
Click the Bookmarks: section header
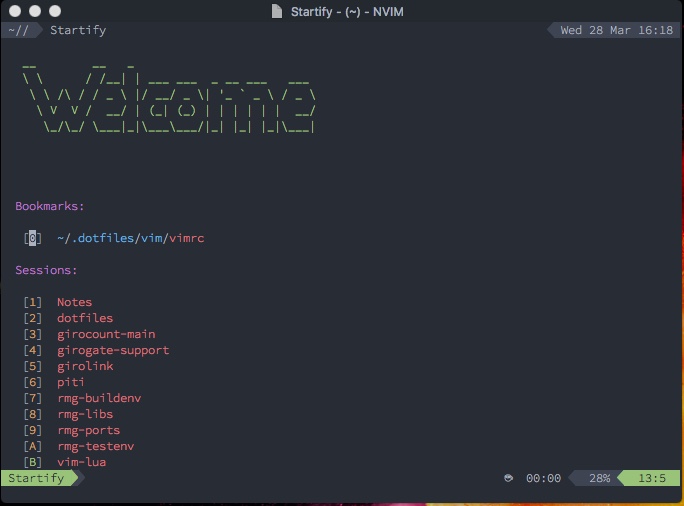50,206
